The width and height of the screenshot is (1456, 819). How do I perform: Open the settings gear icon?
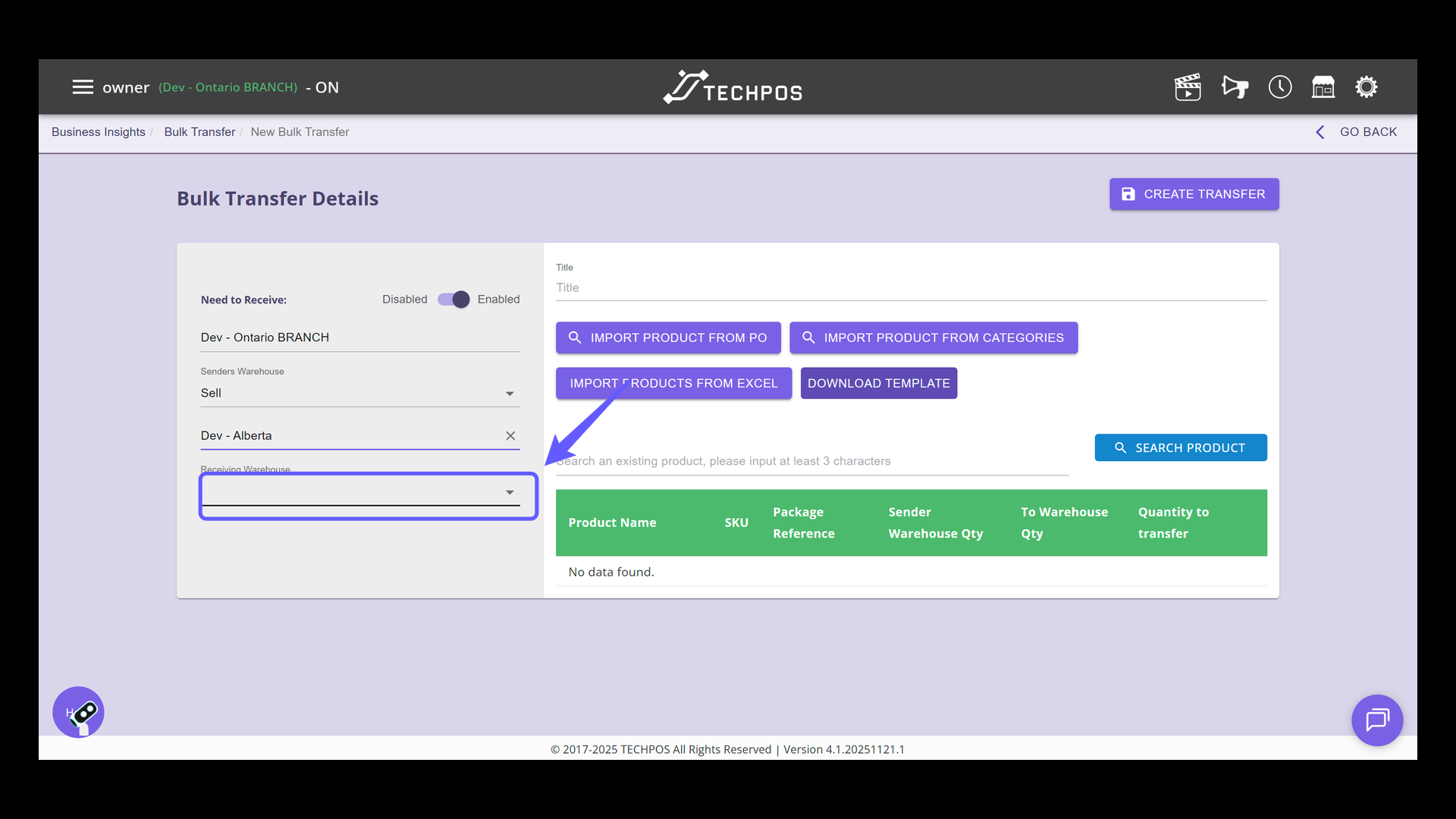pyautogui.click(x=1367, y=87)
